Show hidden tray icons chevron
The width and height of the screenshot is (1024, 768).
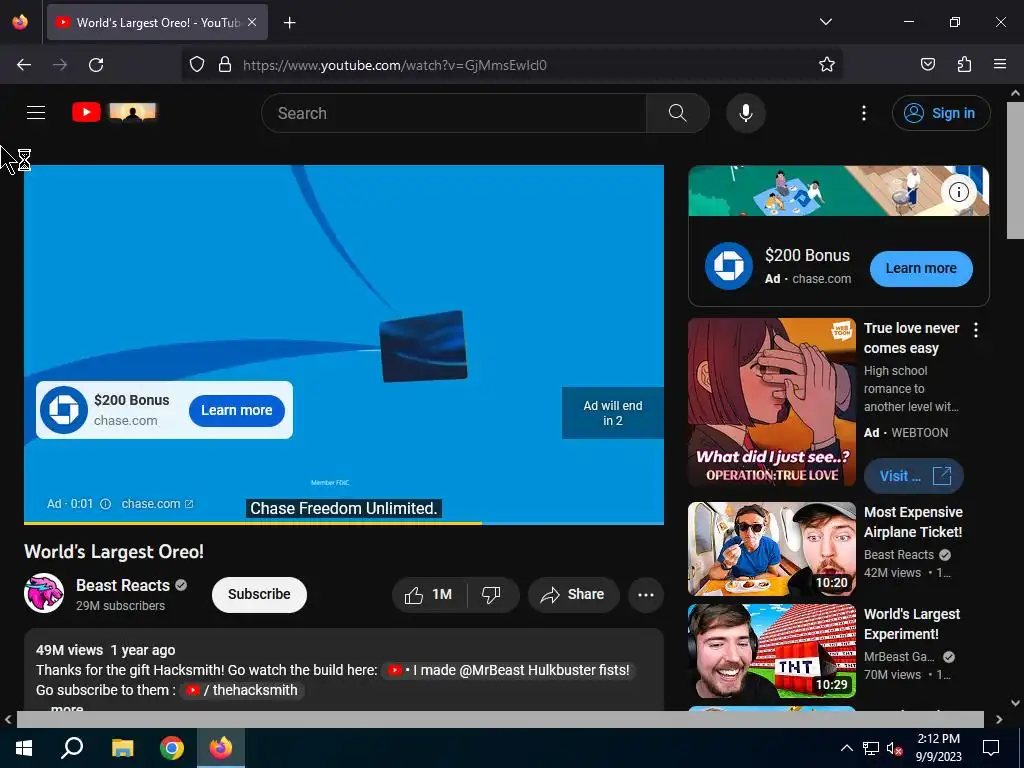(x=846, y=748)
